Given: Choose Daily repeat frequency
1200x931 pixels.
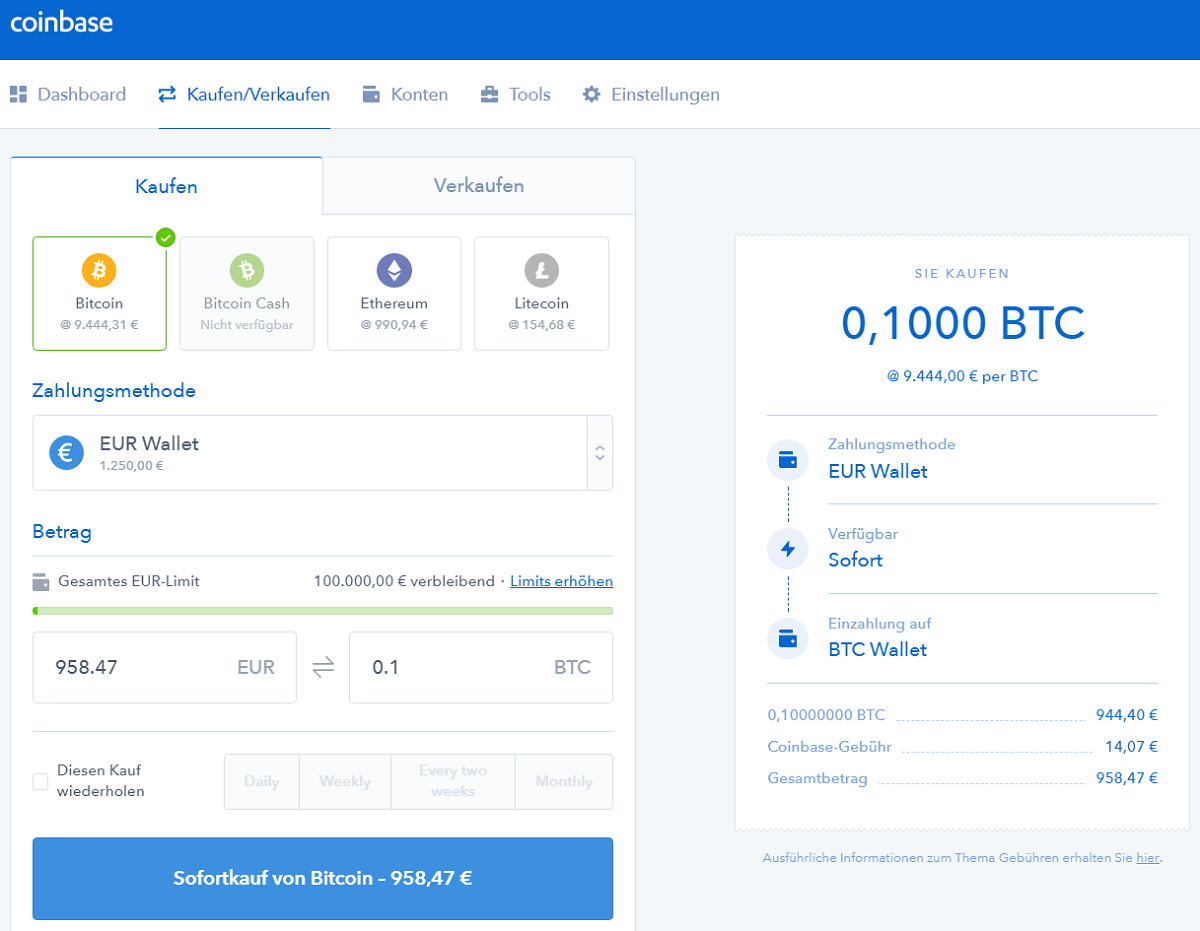Looking at the screenshot, I should click(261, 782).
